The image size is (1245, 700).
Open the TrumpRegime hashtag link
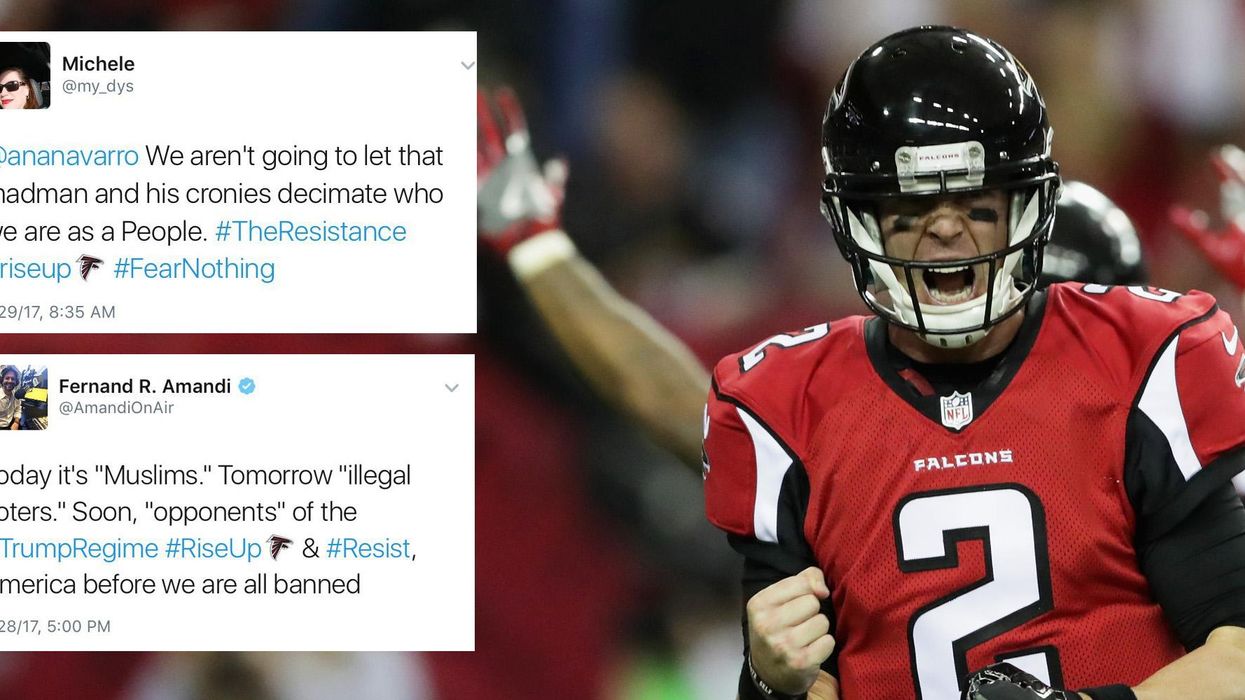click(x=79, y=548)
